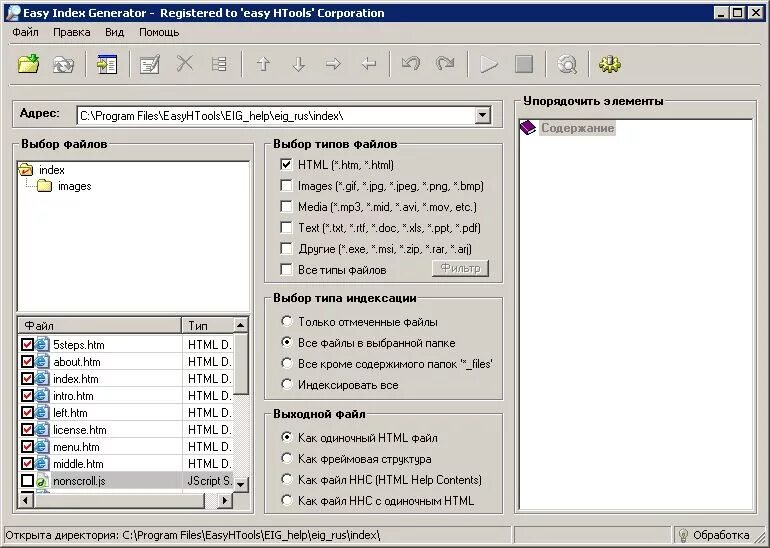Select Все кроме содержимого папок '*_files' option
Screen dimensions: 770x548
287,363
